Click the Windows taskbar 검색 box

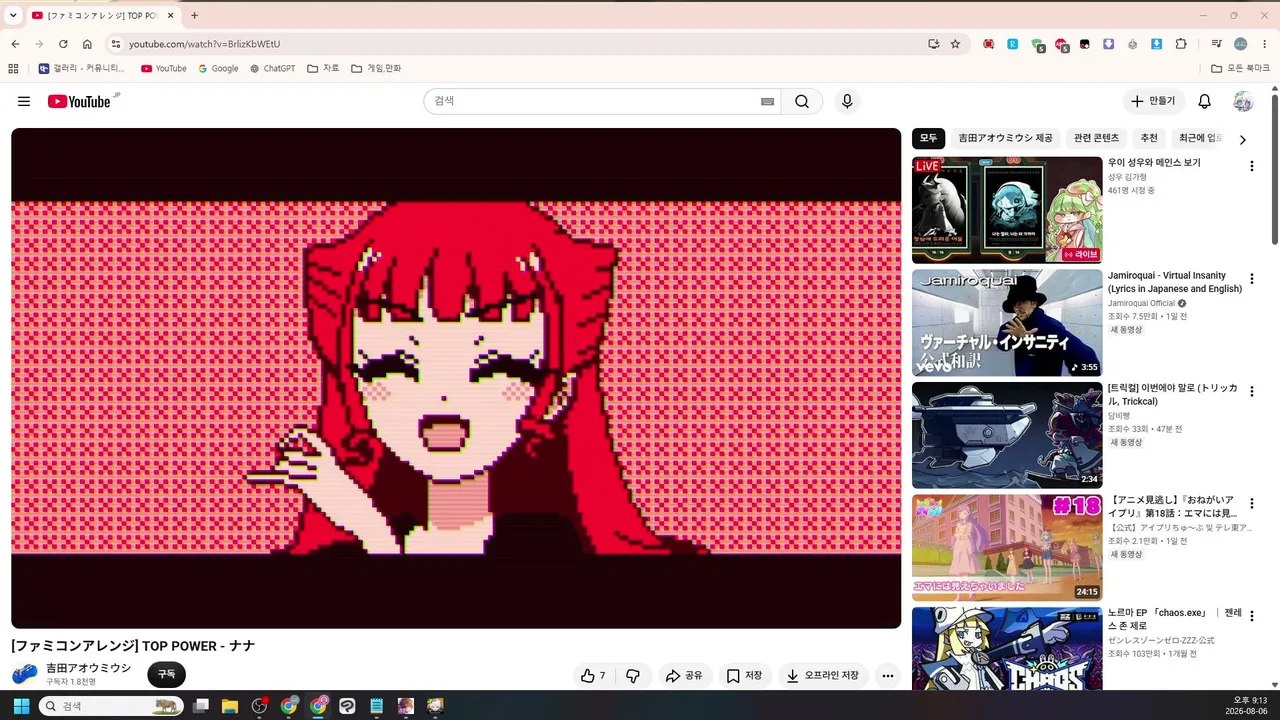[x=110, y=706]
